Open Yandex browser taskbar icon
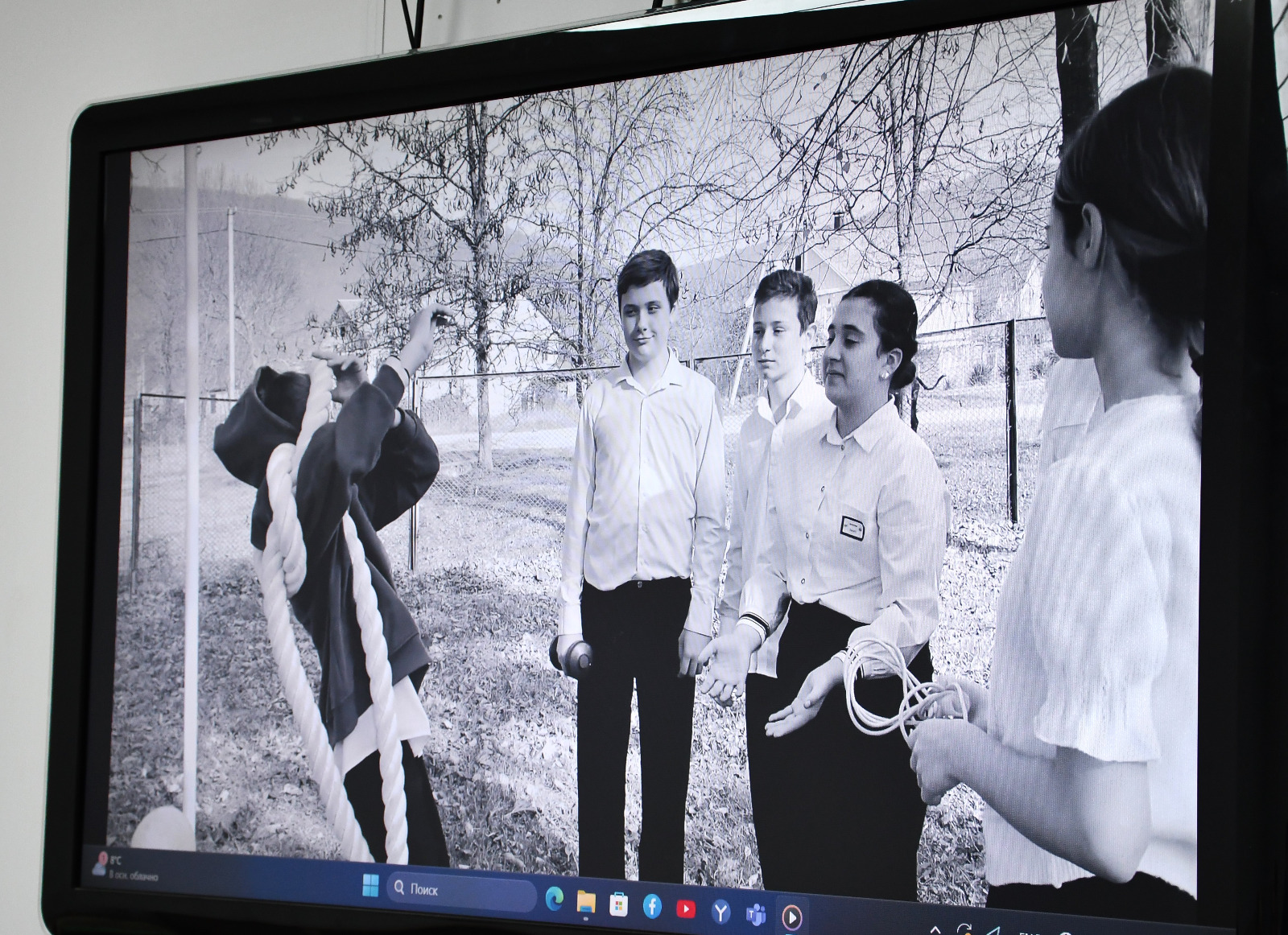1288x935 pixels. coord(720,911)
